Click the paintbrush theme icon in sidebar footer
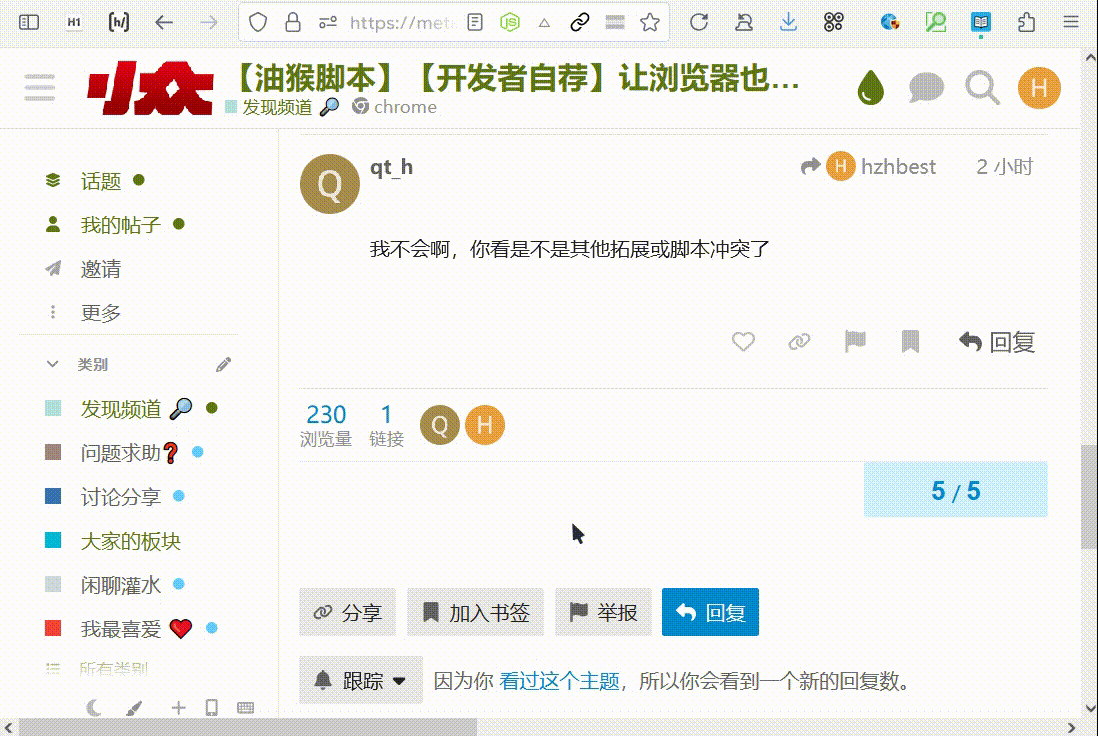 134,708
